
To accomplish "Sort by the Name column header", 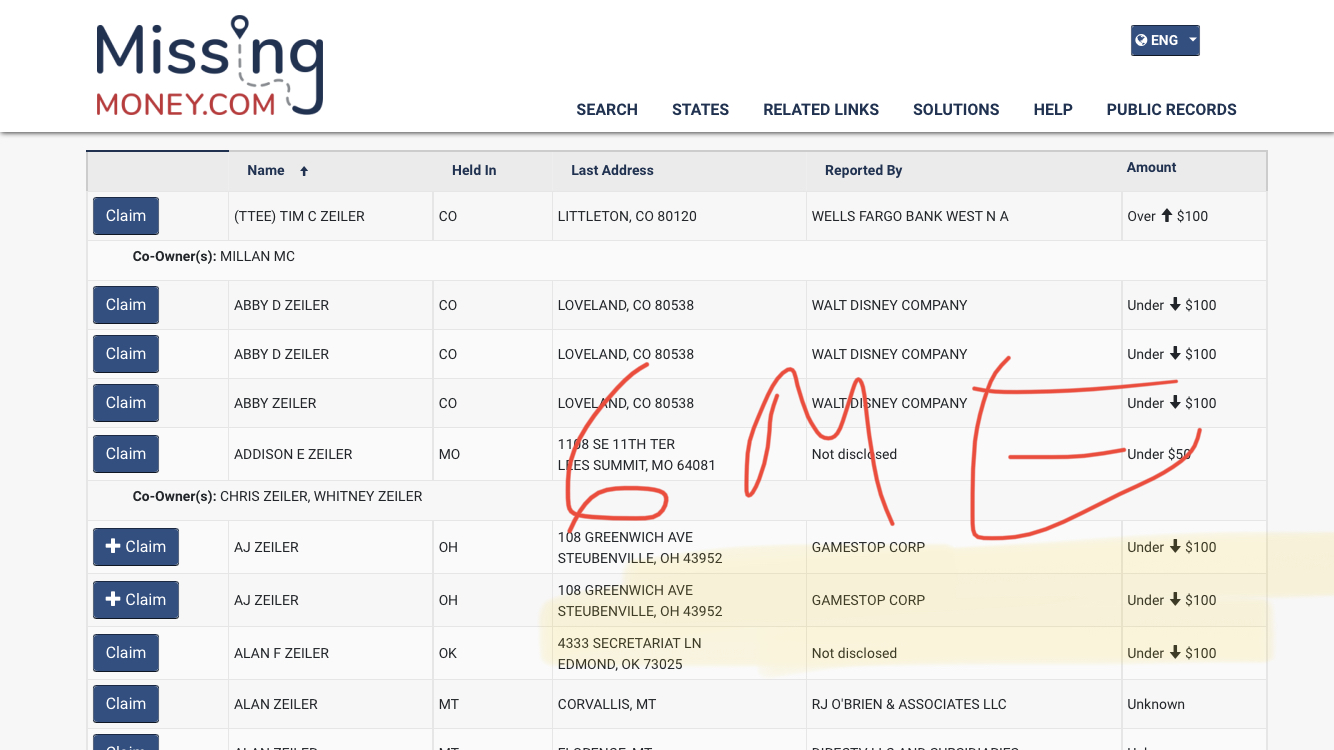I will pos(266,171).
